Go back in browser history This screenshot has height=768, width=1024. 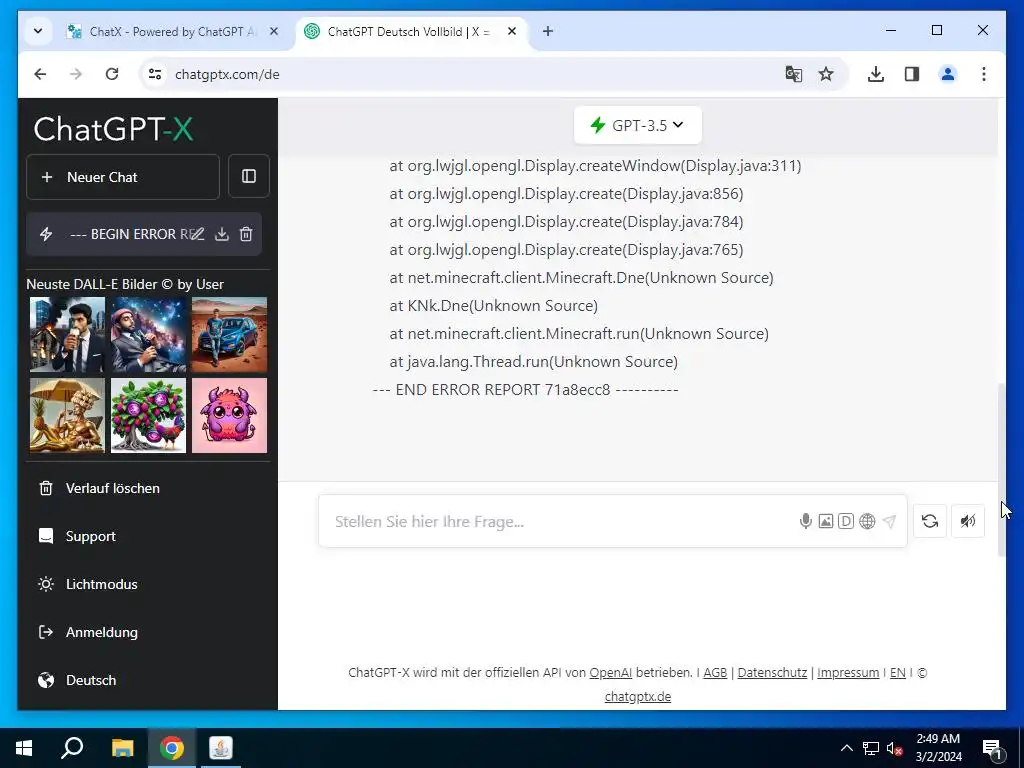click(x=40, y=74)
